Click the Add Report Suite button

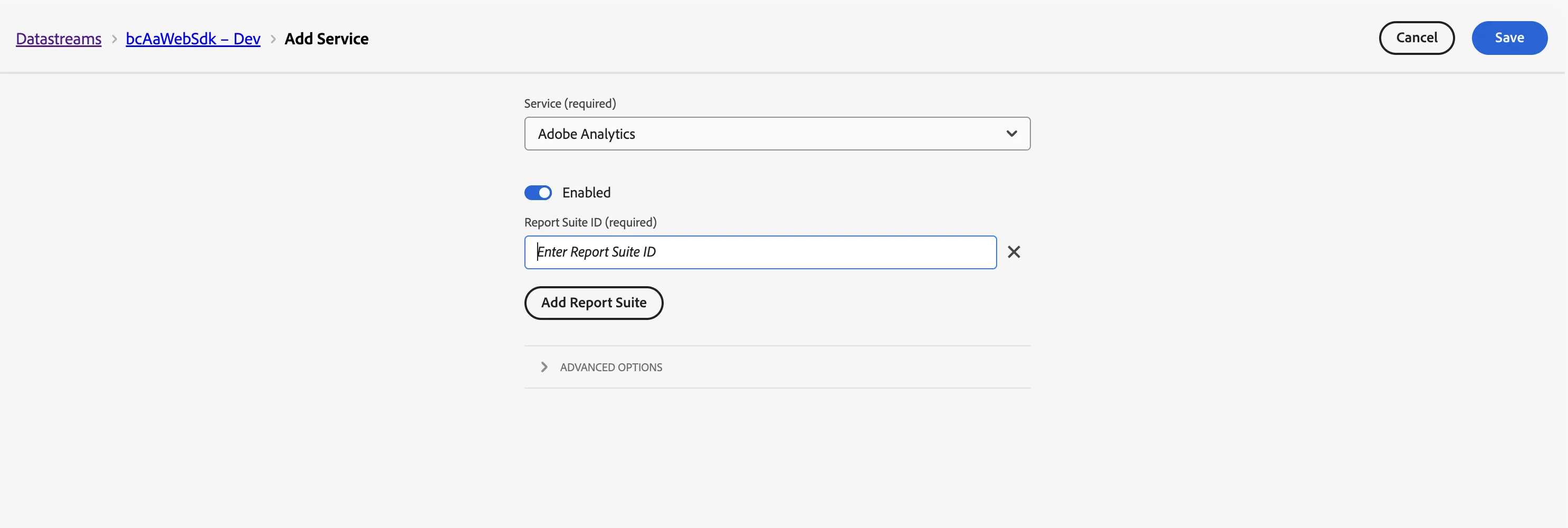pos(594,303)
